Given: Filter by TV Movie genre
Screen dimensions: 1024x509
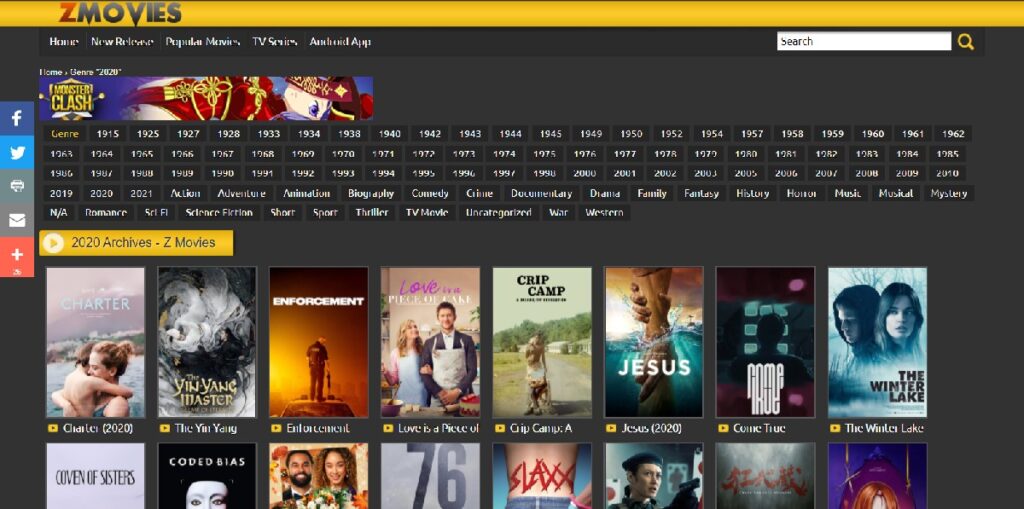Looking at the screenshot, I should [426, 213].
